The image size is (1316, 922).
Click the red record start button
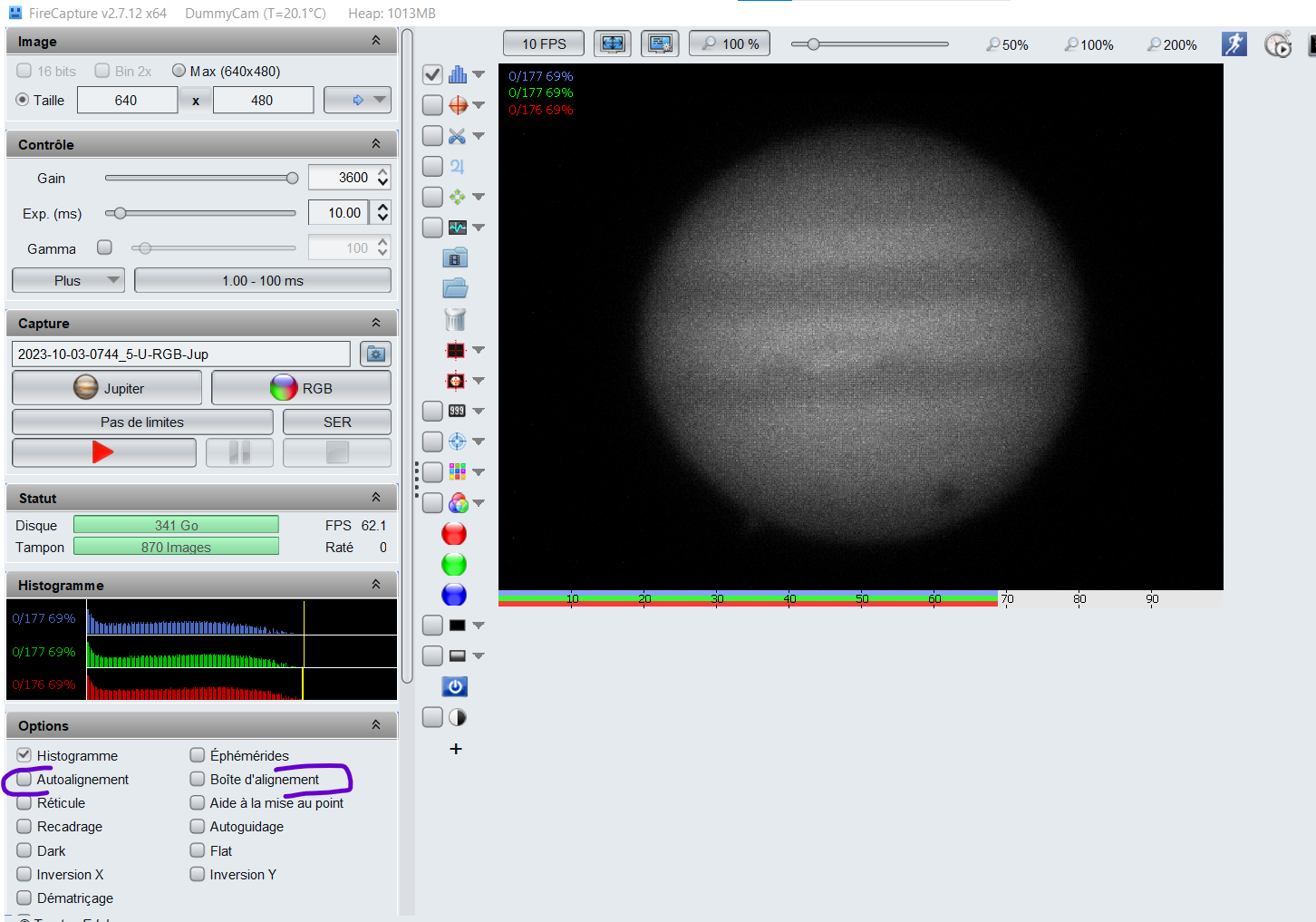tap(103, 452)
